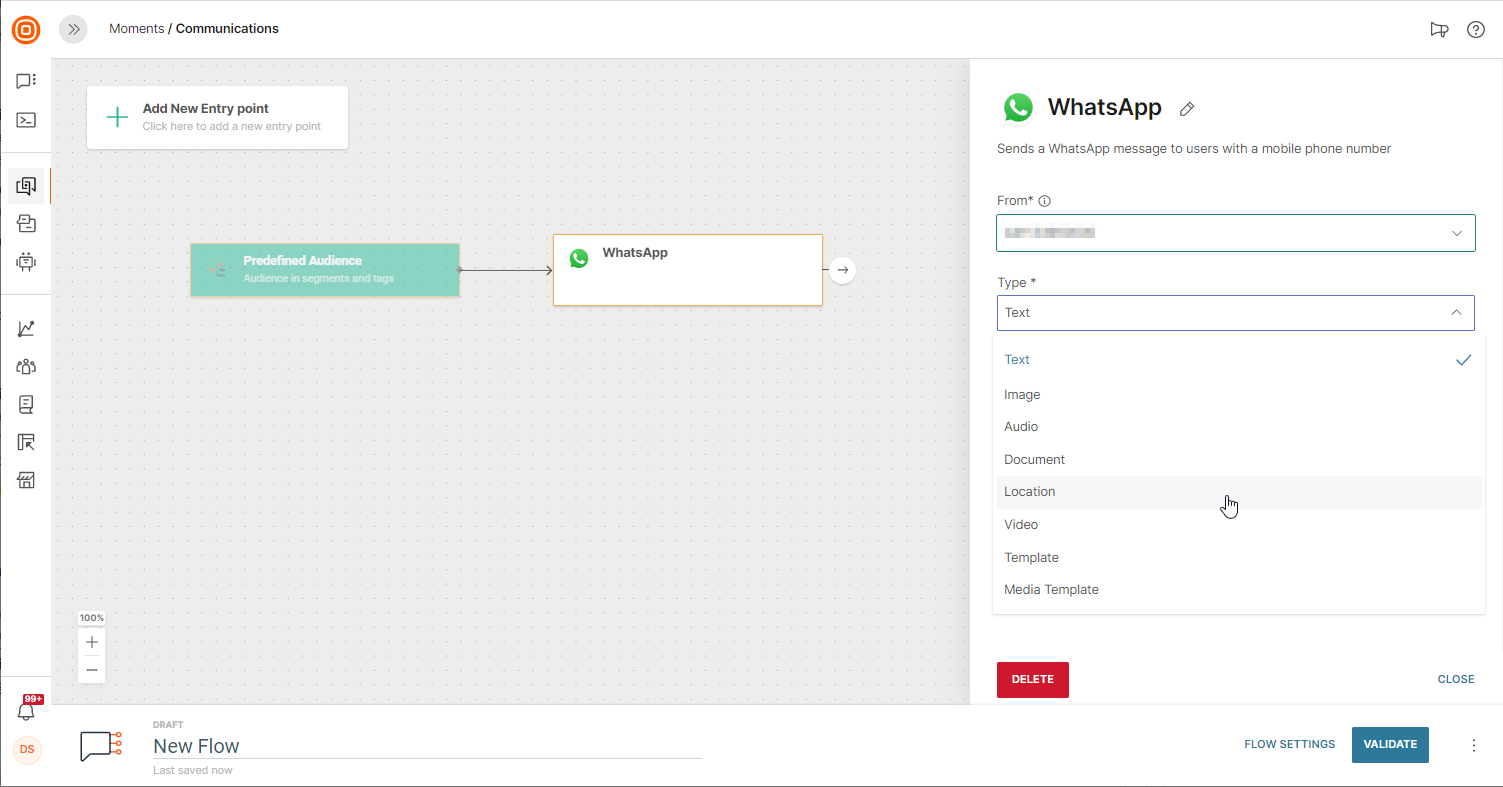Click the zoom in plus button

coord(92,642)
